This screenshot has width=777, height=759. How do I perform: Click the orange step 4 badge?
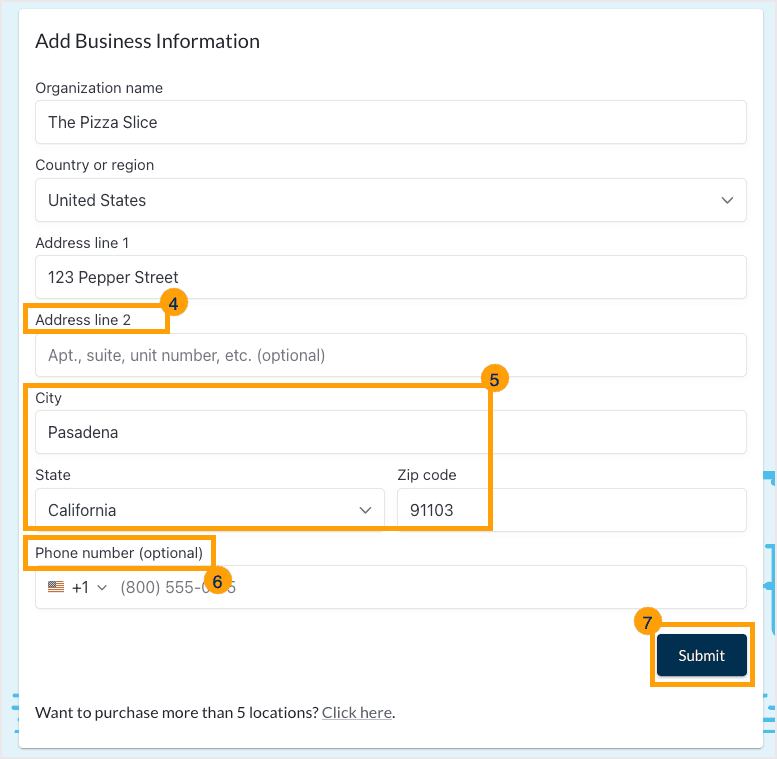(x=173, y=303)
